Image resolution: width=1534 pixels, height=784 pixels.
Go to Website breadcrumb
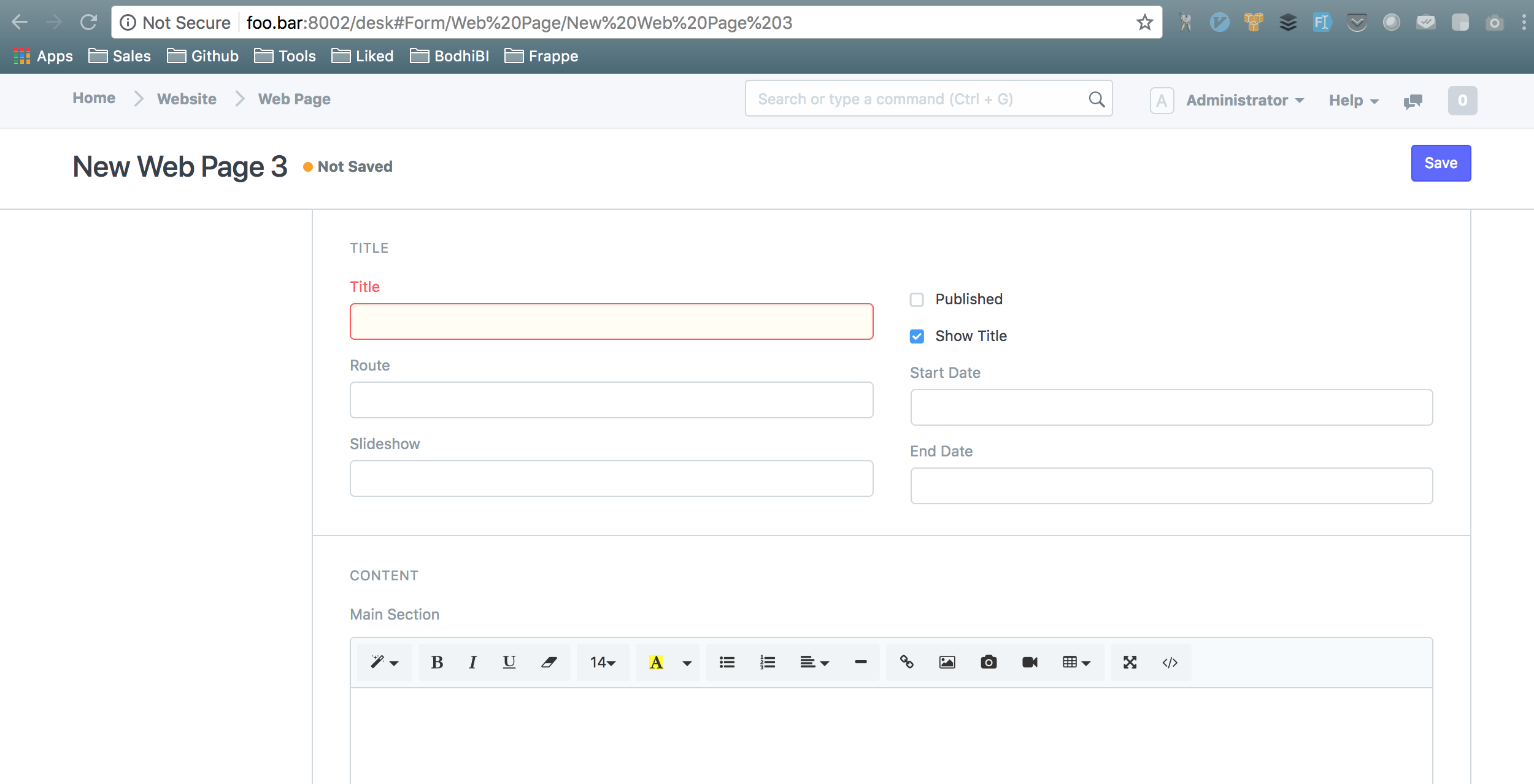coord(187,99)
